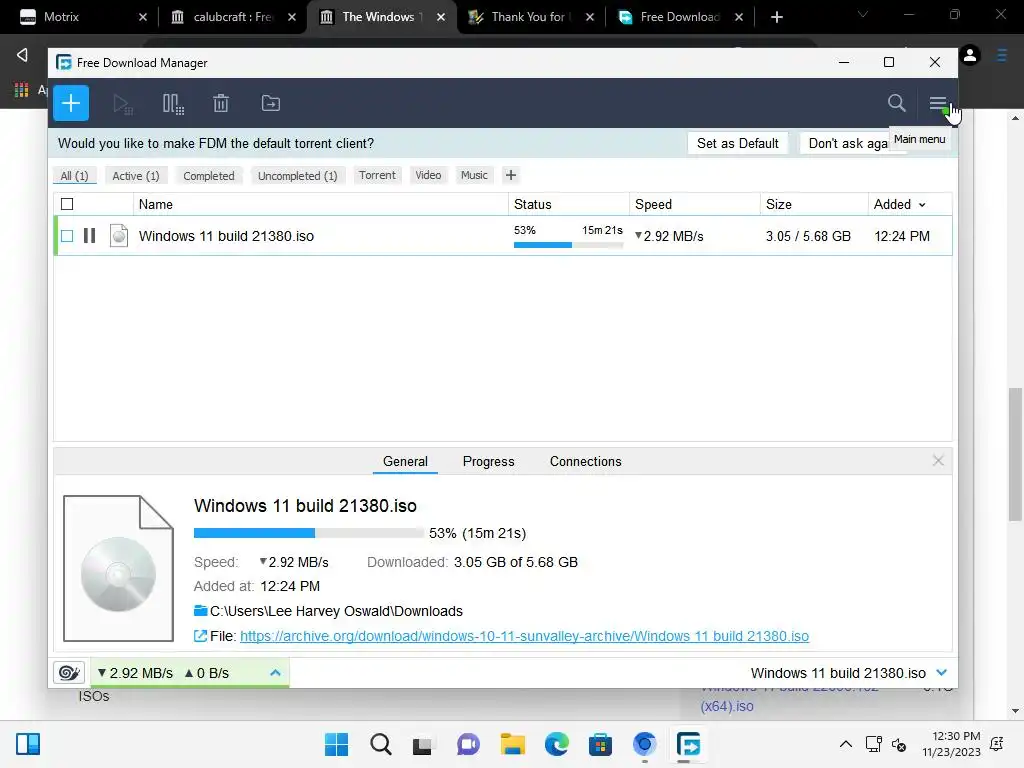The width and height of the screenshot is (1024, 768).
Task: Show hidden system tray icons chevron
Action: click(845, 744)
